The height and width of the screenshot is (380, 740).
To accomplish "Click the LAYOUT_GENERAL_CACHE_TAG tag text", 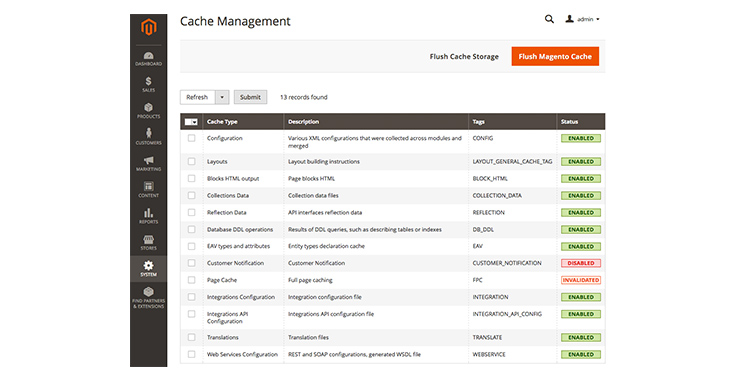I will coord(513,161).
